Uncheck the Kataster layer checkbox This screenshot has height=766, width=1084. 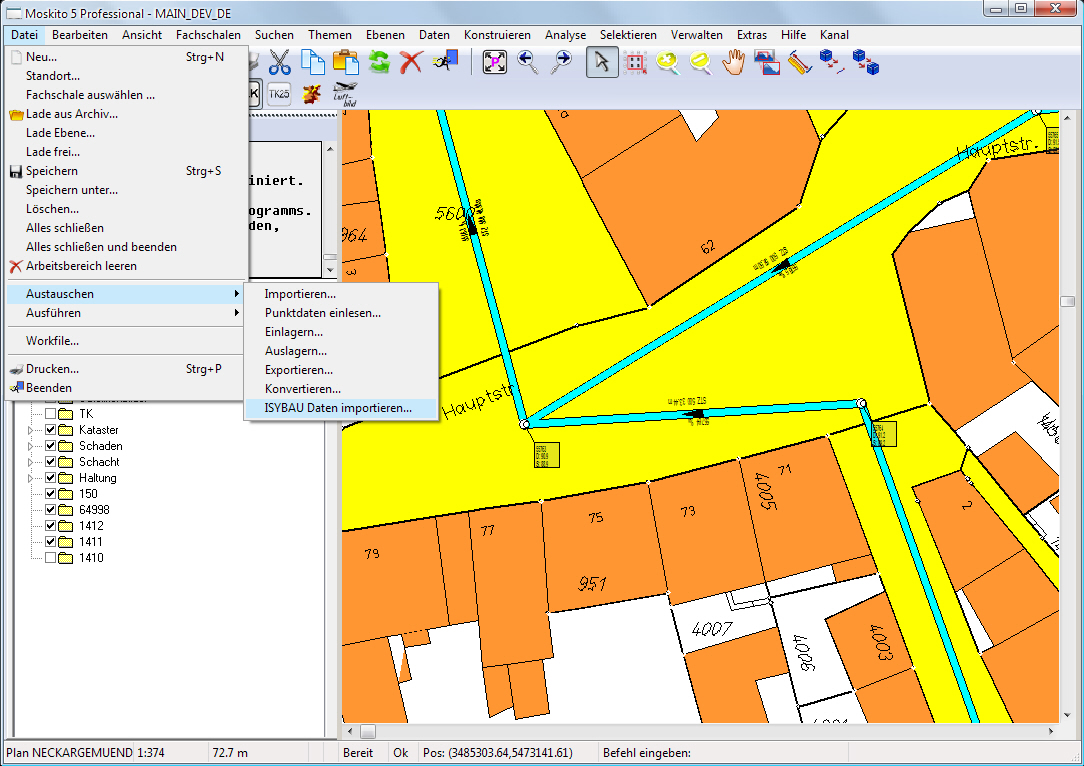50,430
